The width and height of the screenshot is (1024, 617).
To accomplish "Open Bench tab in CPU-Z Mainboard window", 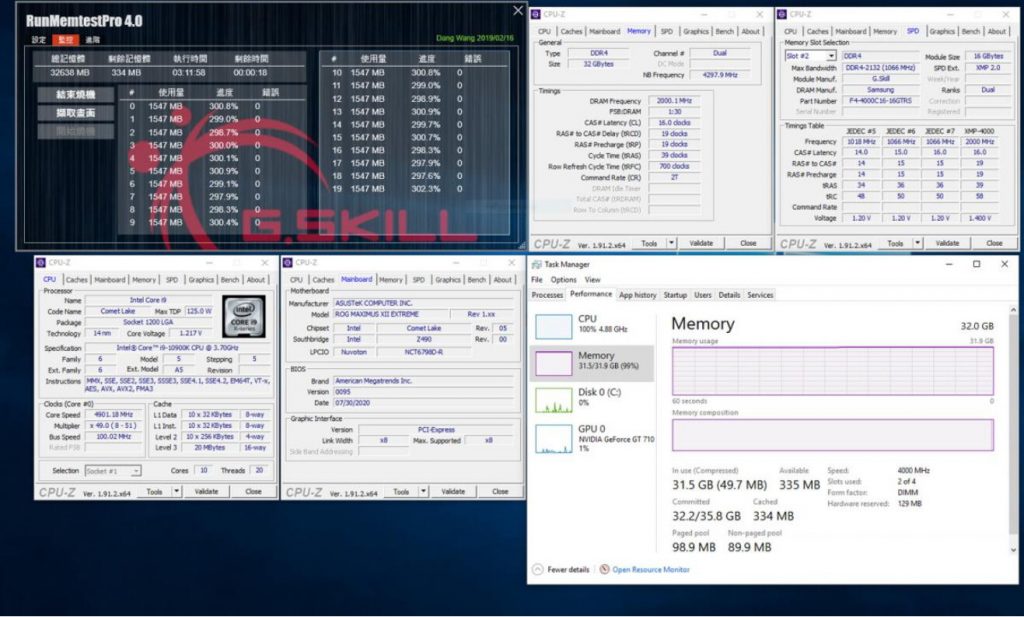I will tap(477, 279).
